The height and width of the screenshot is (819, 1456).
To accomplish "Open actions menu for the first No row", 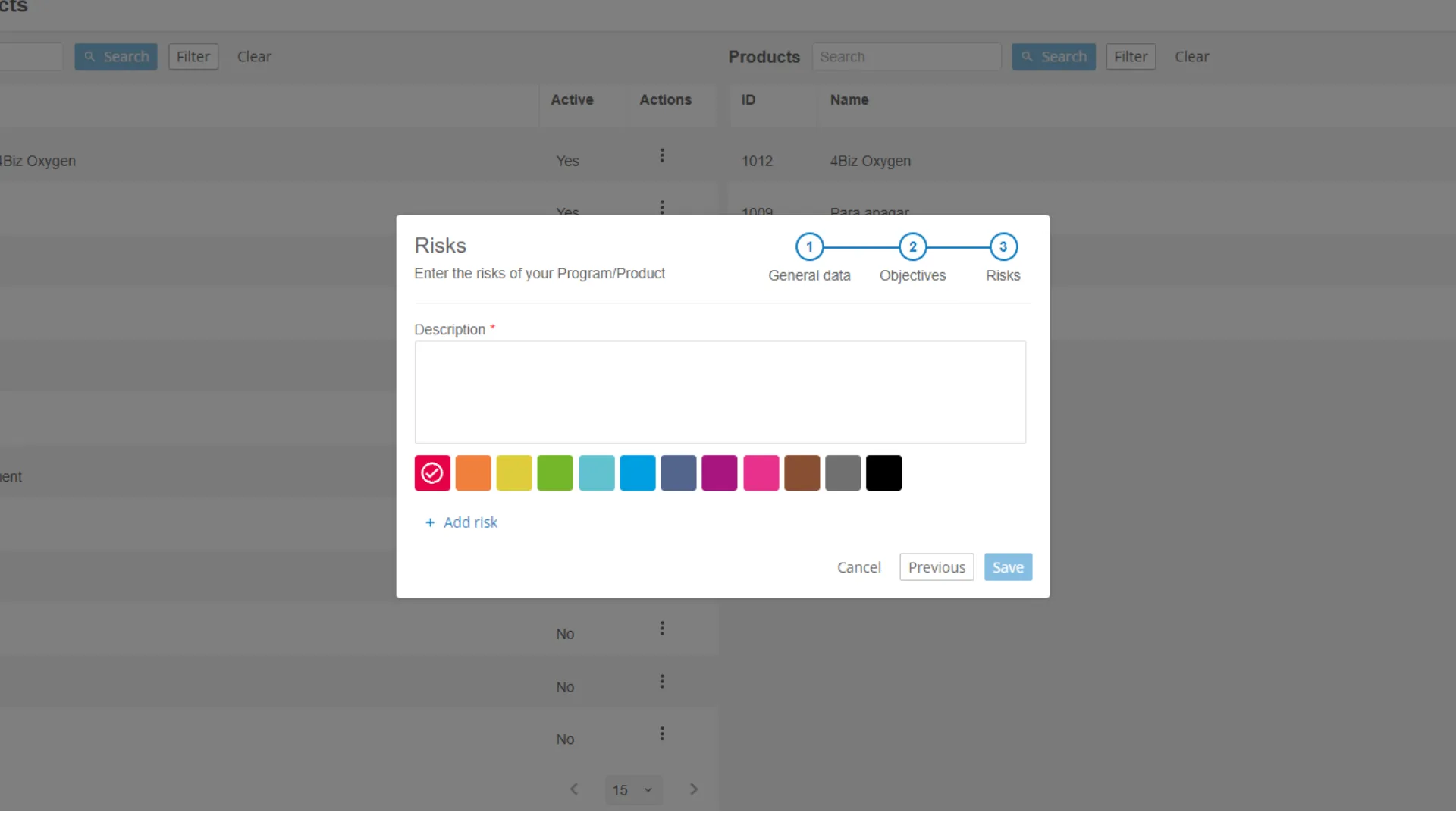I will pyautogui.click(x=662, y=629).
